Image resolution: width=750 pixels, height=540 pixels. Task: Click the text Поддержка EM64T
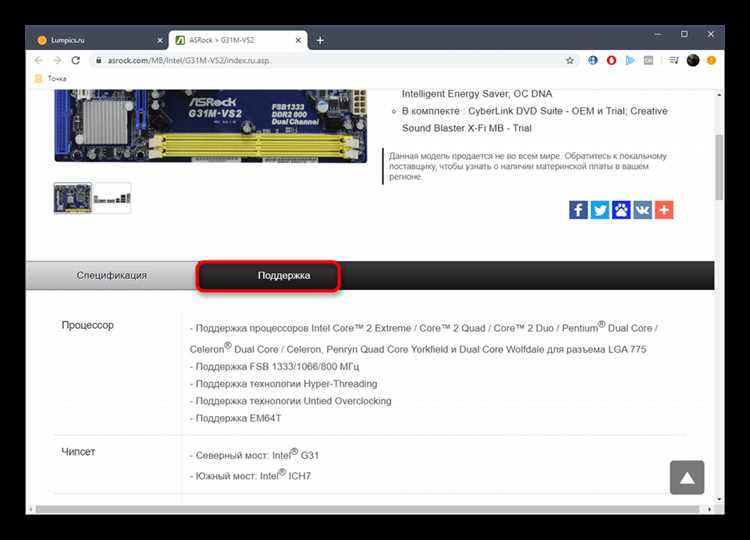pyautogui.click(x=235, y=418)
